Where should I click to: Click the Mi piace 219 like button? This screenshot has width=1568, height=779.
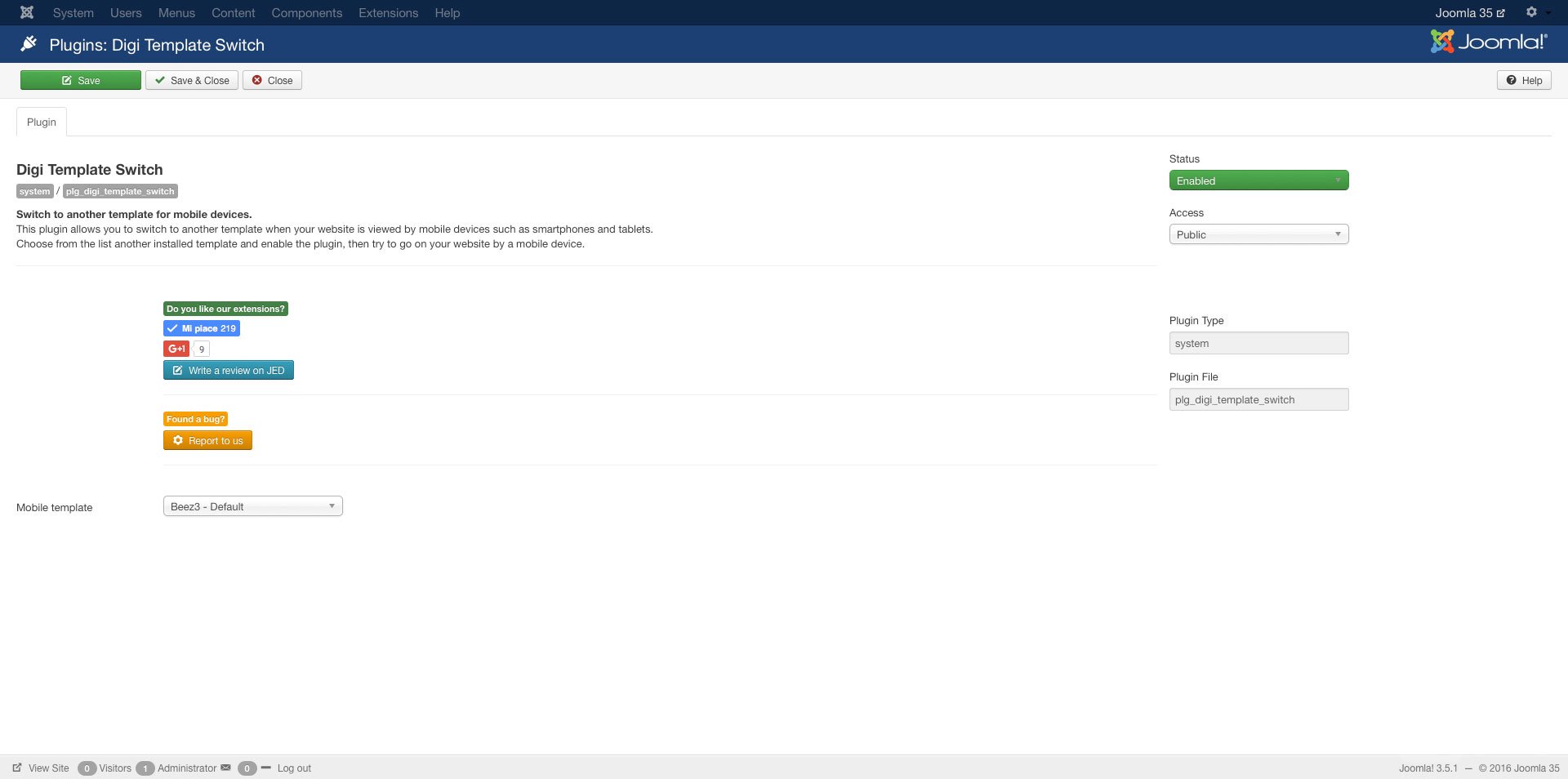pyautogui.click(x=202, y=328)
